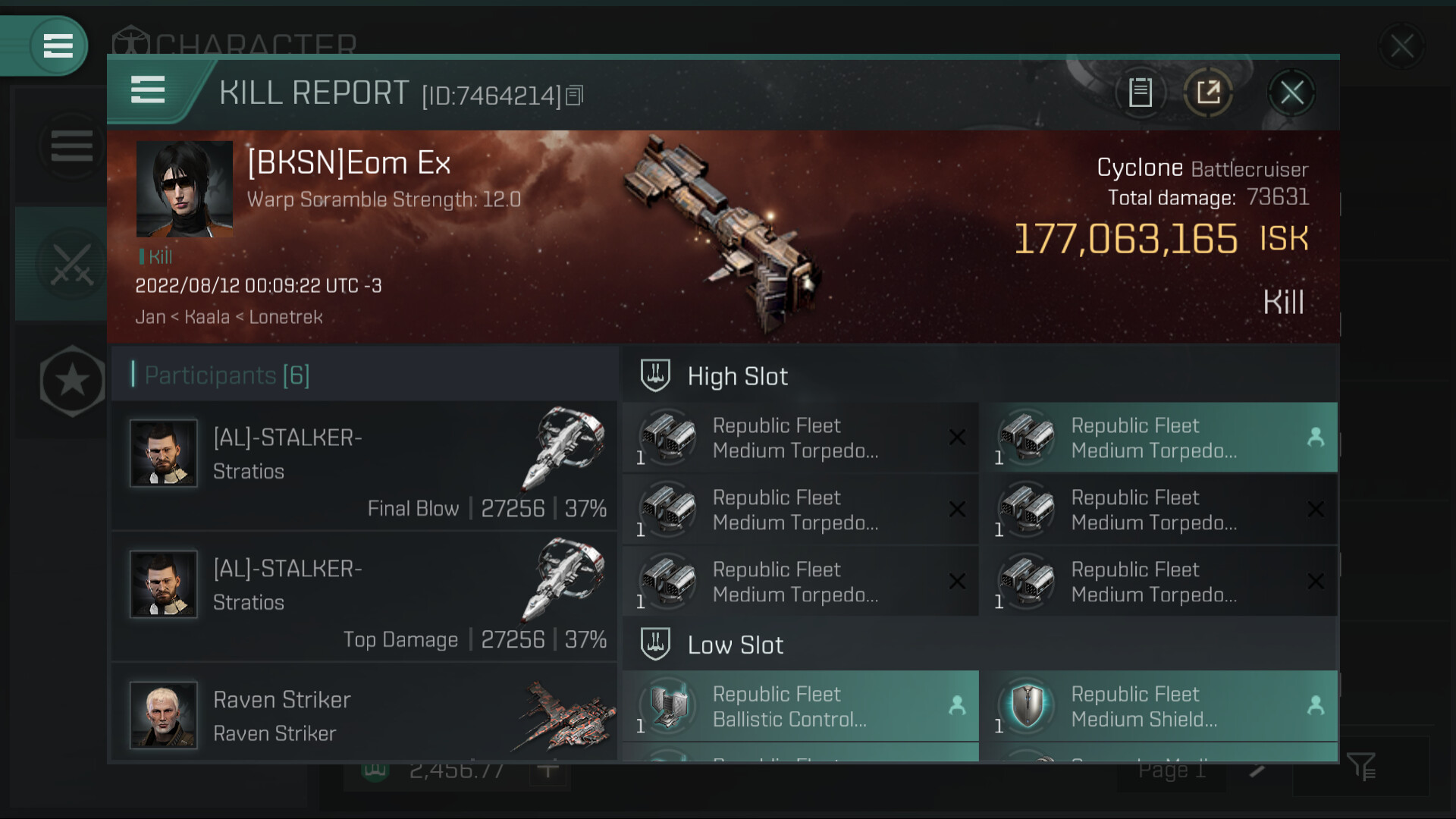Open the crossed swords combat sidebar icon
Image resolution: width=1456 pixels, height=819 pixels.
[x=71, y=263]
